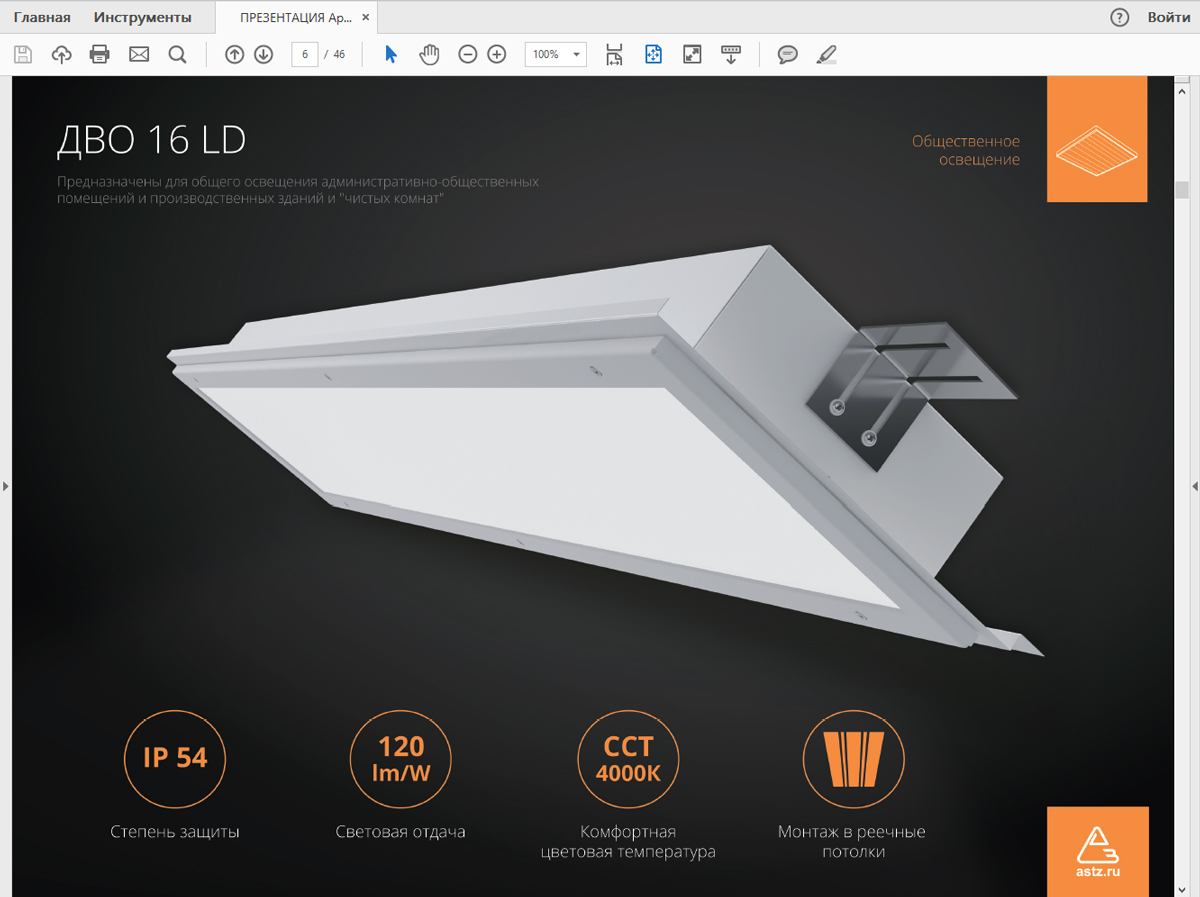Click the Общественное освещение orange icon
This screenshot has width=1200, height=897.
1097,139
